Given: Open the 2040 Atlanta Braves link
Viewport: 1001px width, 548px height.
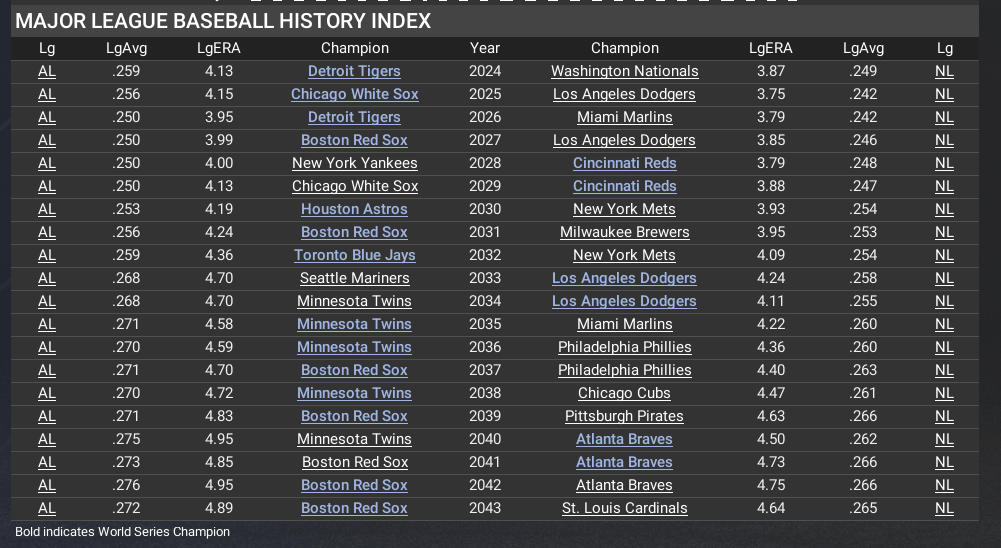Looking at the screenshot, I should tap(624, 439).
